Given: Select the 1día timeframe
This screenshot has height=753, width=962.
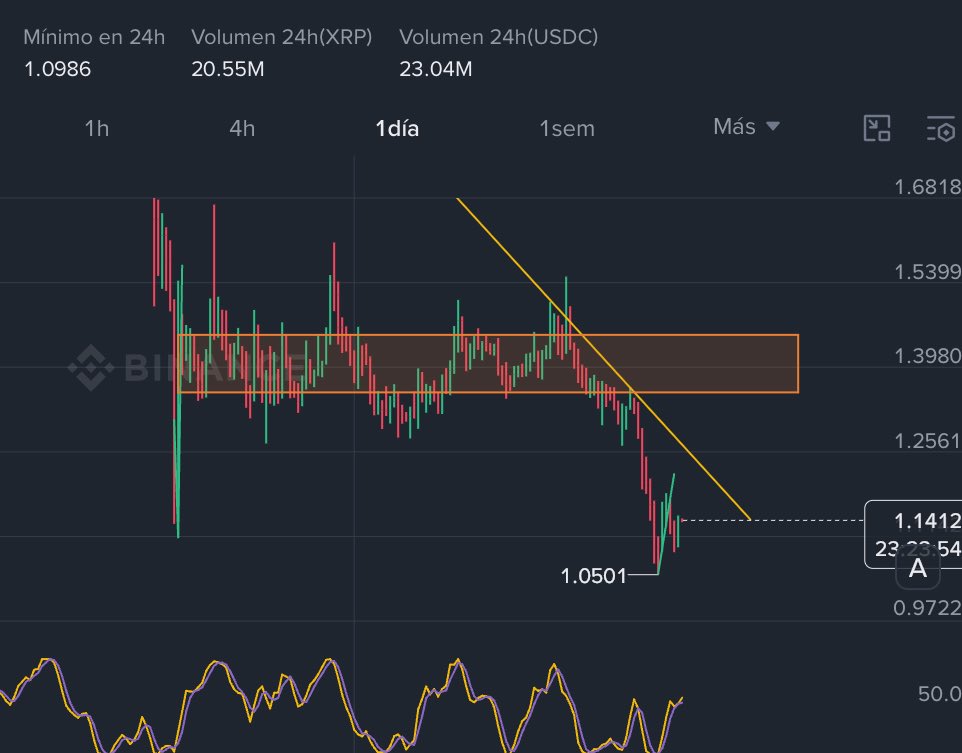Looking at the screenshot, I should pyautogui.click(x=397, y=129).
